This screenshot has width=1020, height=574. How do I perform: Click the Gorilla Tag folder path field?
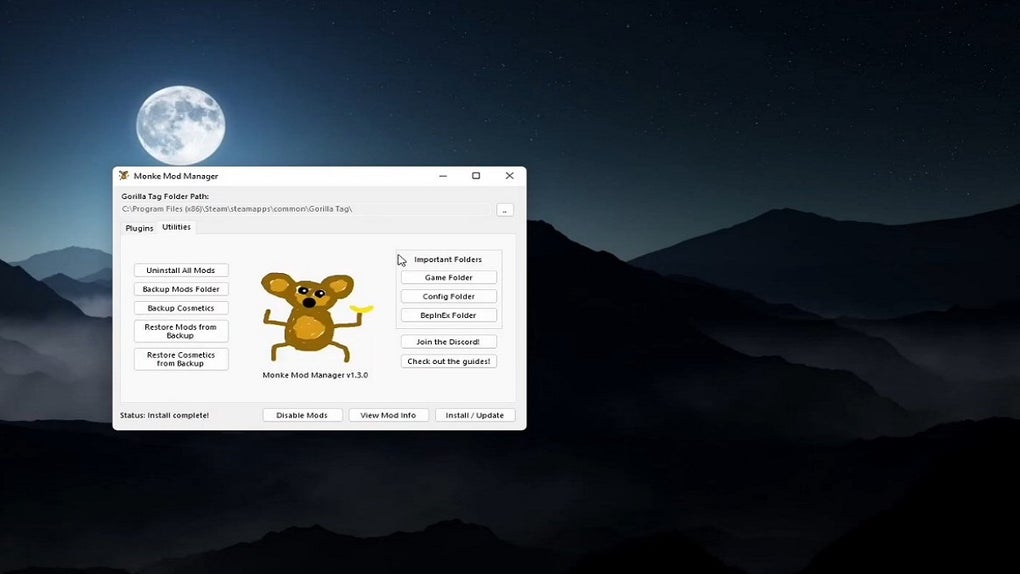[x=306, y=209]
